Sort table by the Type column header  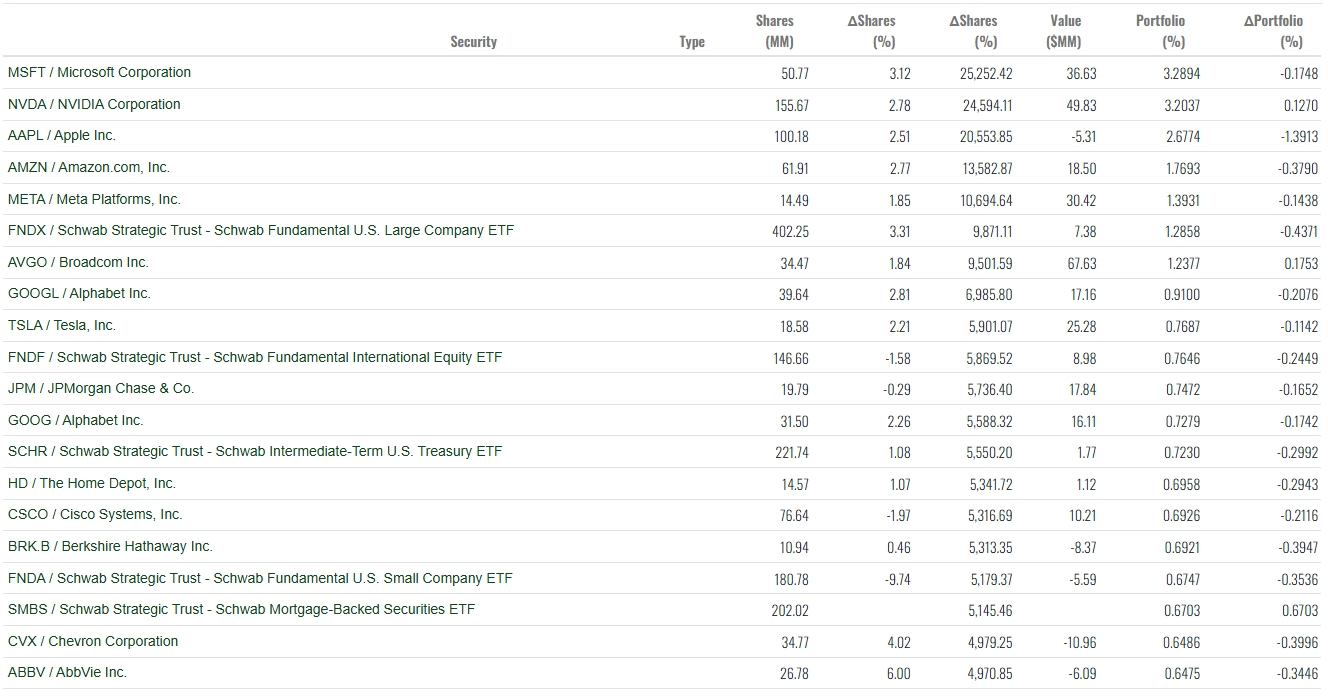point(692,42)
